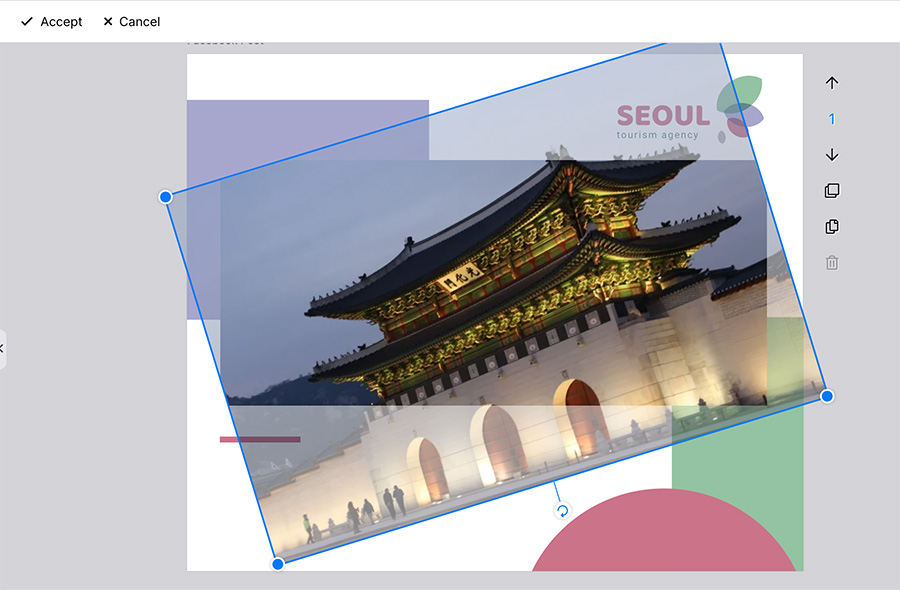Select the 'tourism agency' tagline text
The image size is (900, 590).
pos(657,135)
